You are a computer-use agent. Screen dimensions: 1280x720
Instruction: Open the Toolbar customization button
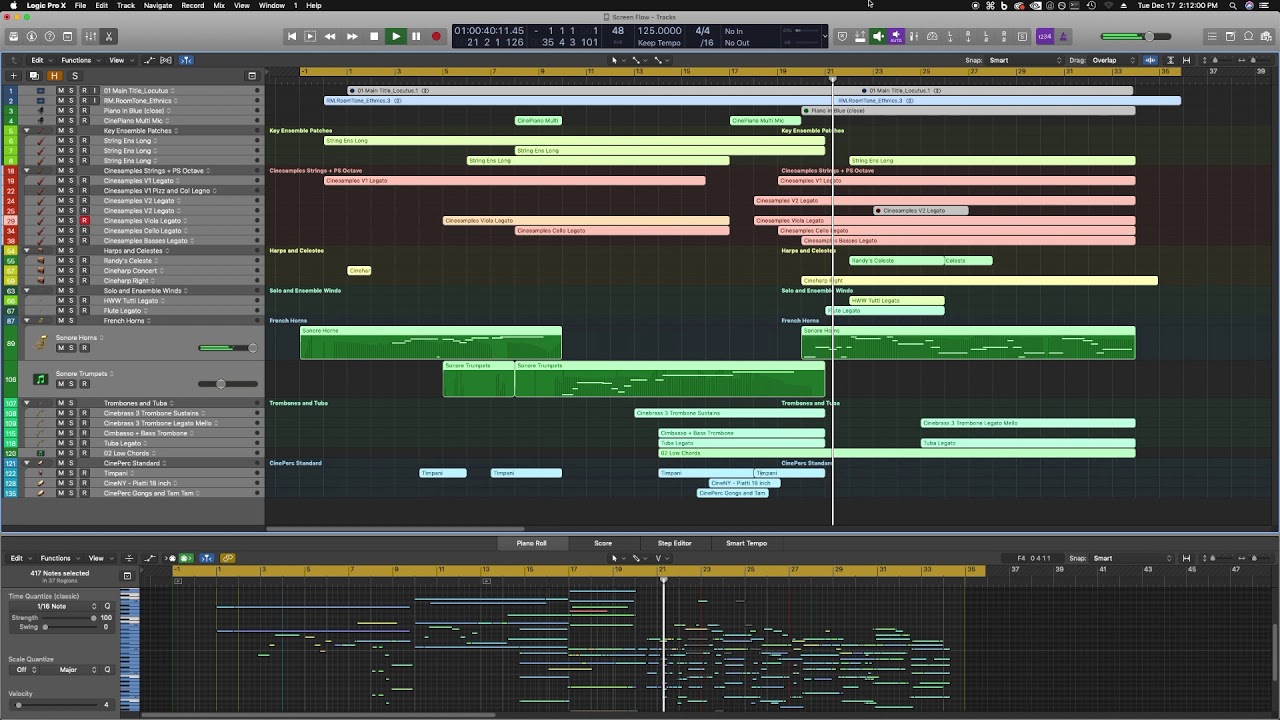[68, 36]
